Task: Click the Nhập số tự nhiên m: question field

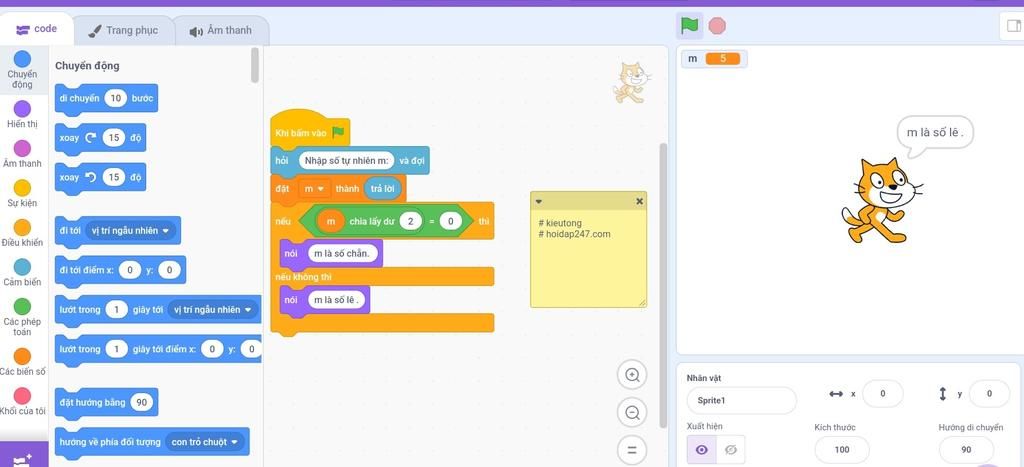Action: (347, 160)
